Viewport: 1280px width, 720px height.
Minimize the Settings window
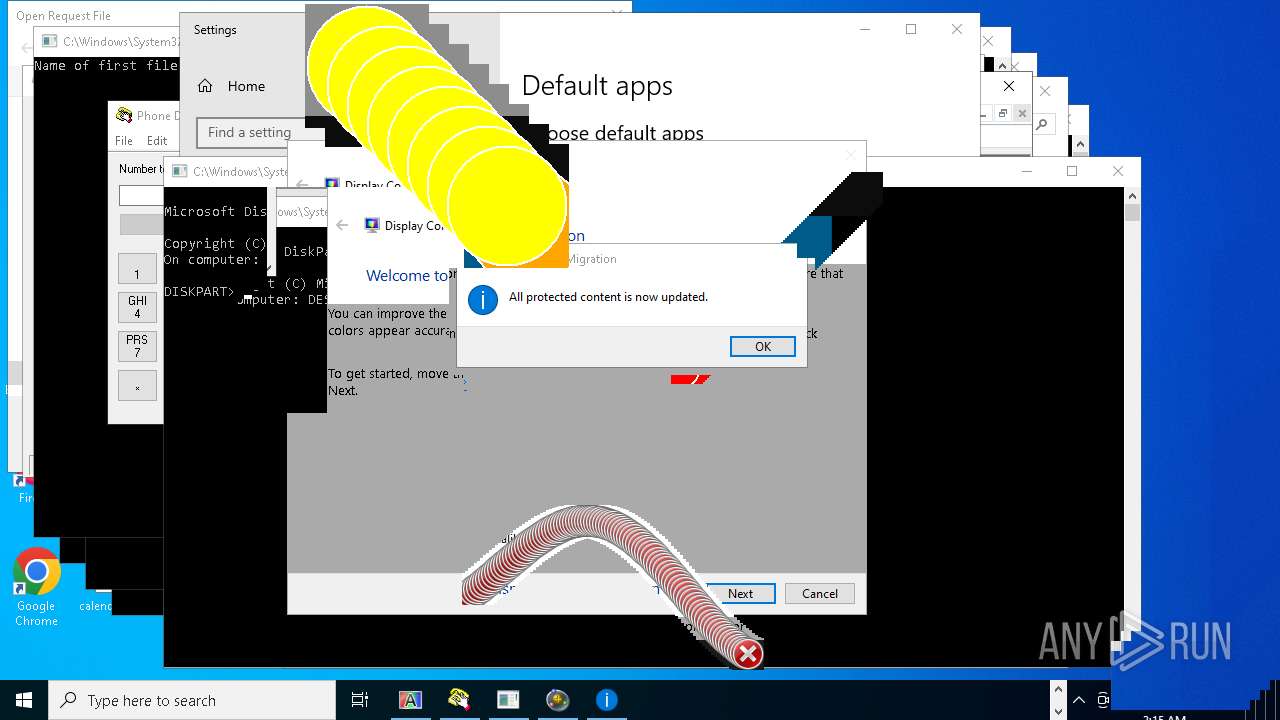[x=865, y=30]
